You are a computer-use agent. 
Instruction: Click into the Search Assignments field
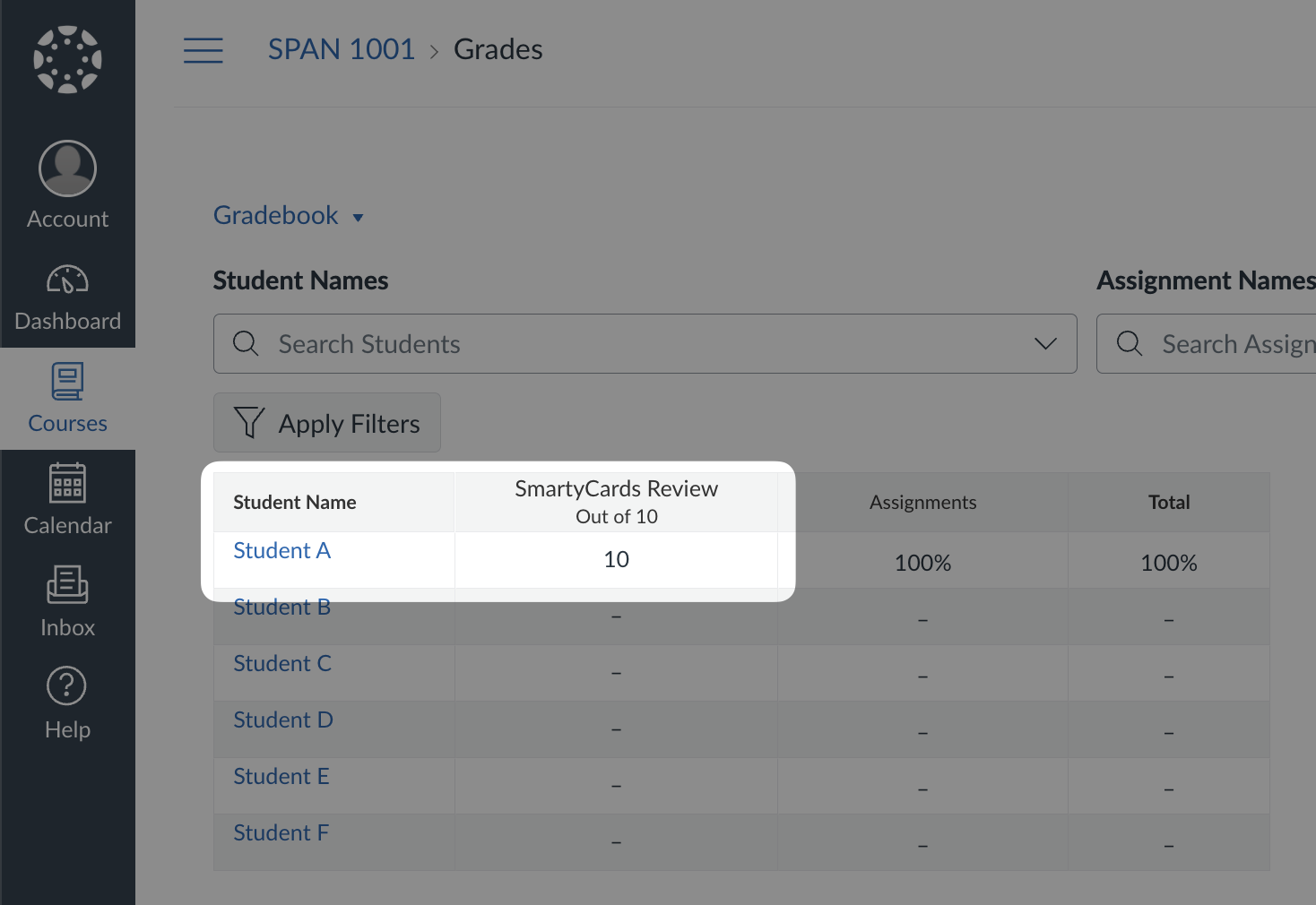(1207, 343)
